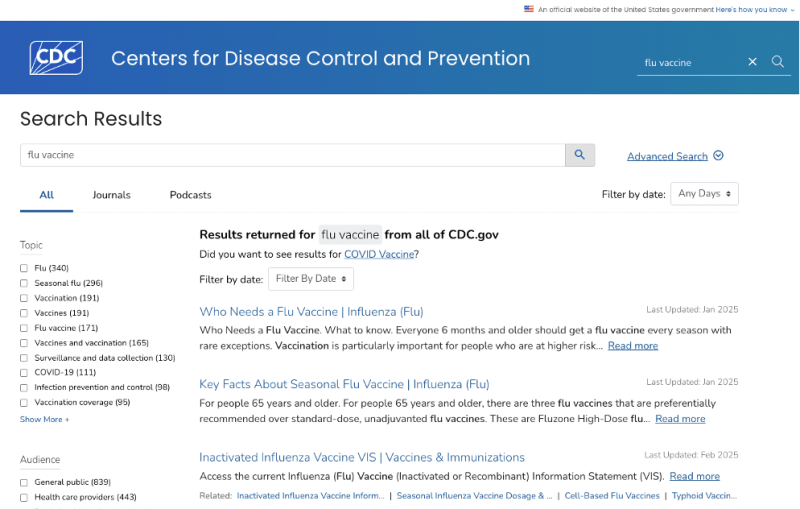Check the General public (839) checkbox
The width and height of the screenshot is (800, 509).
(24, 482)
